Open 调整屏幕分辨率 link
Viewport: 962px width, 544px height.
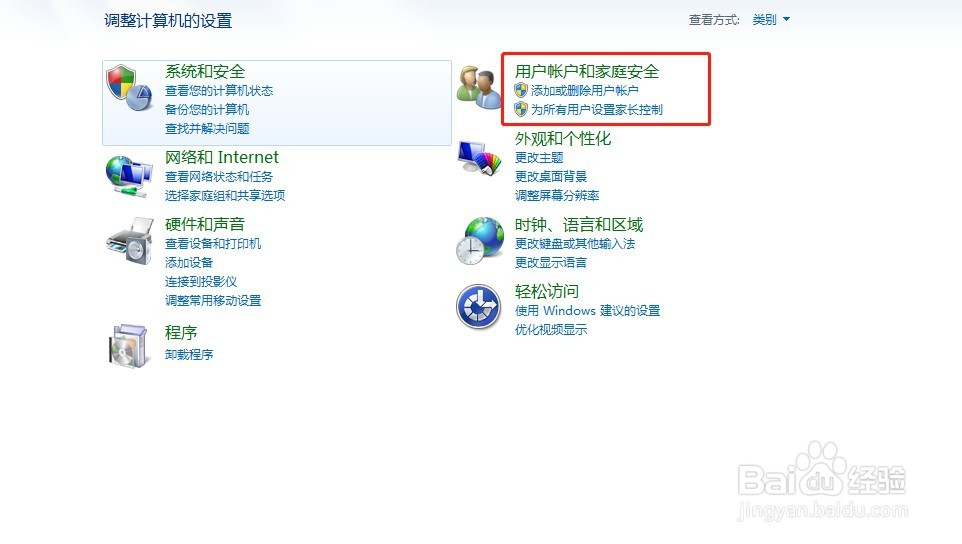point(557,196)
